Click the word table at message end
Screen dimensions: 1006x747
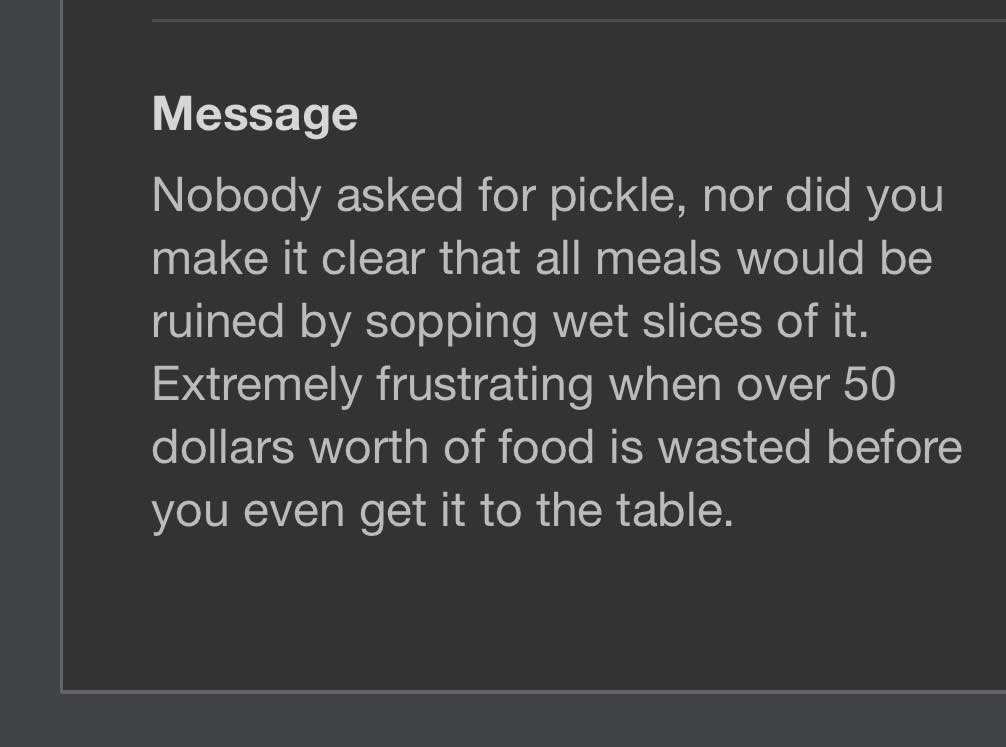coord(674,510)
